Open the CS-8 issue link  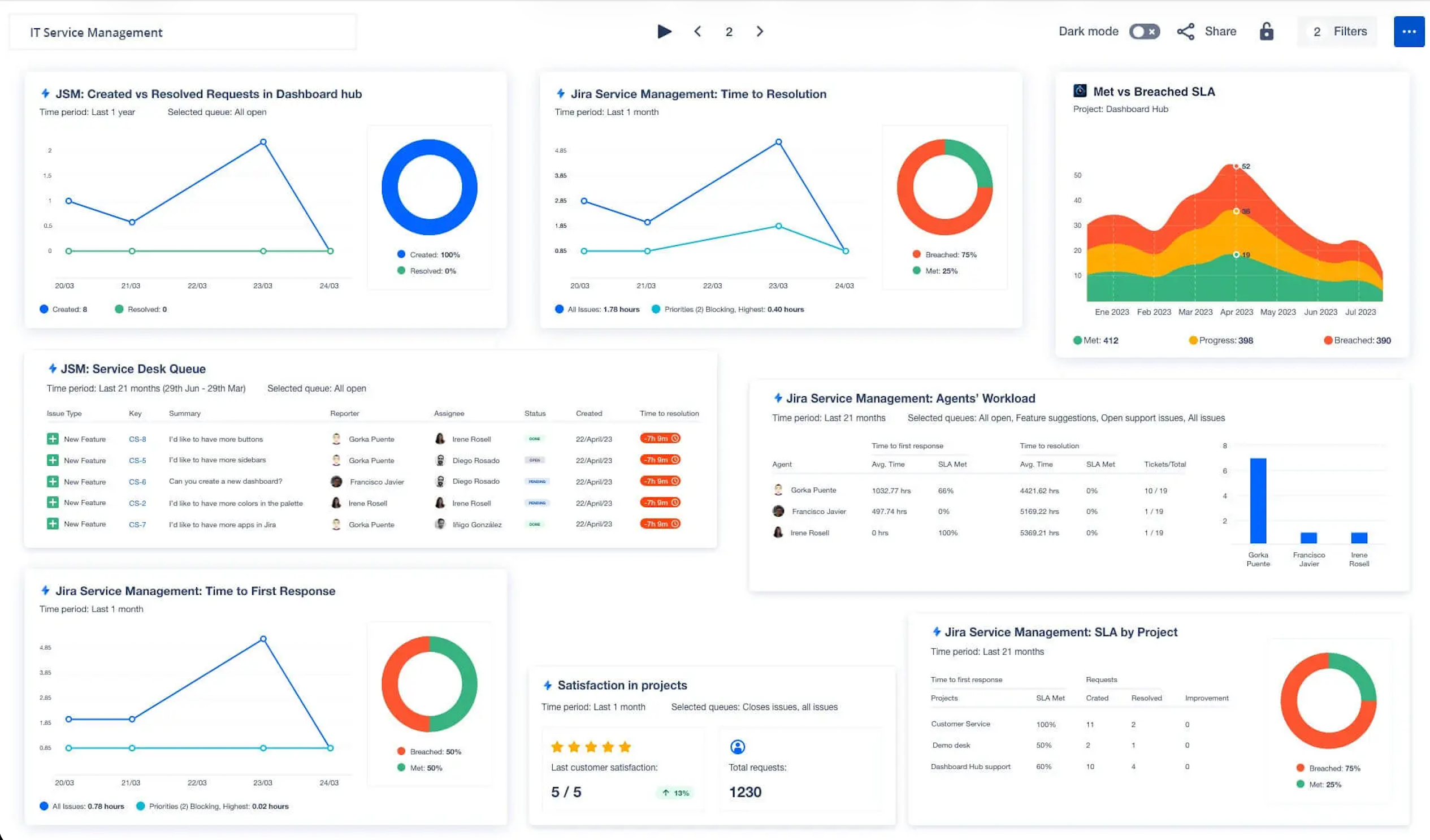(x=138, y=438)
